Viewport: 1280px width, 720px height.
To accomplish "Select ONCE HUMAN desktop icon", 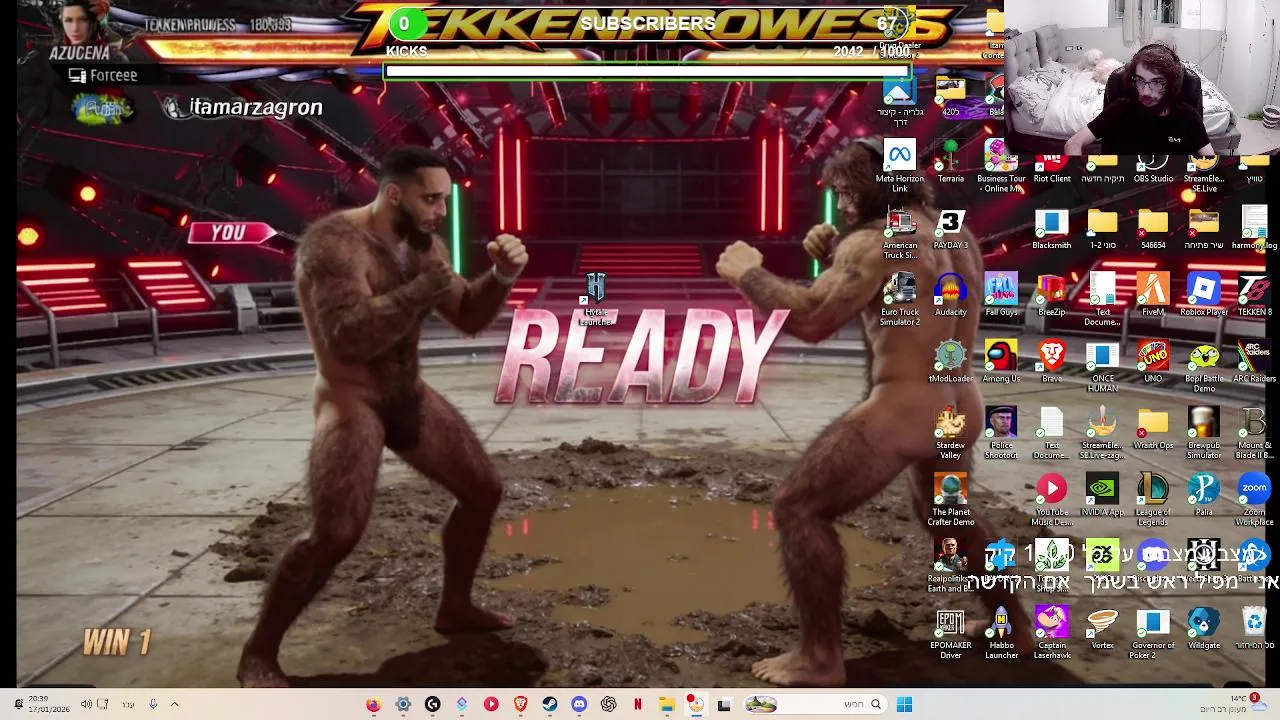I will pos(1102,367).
